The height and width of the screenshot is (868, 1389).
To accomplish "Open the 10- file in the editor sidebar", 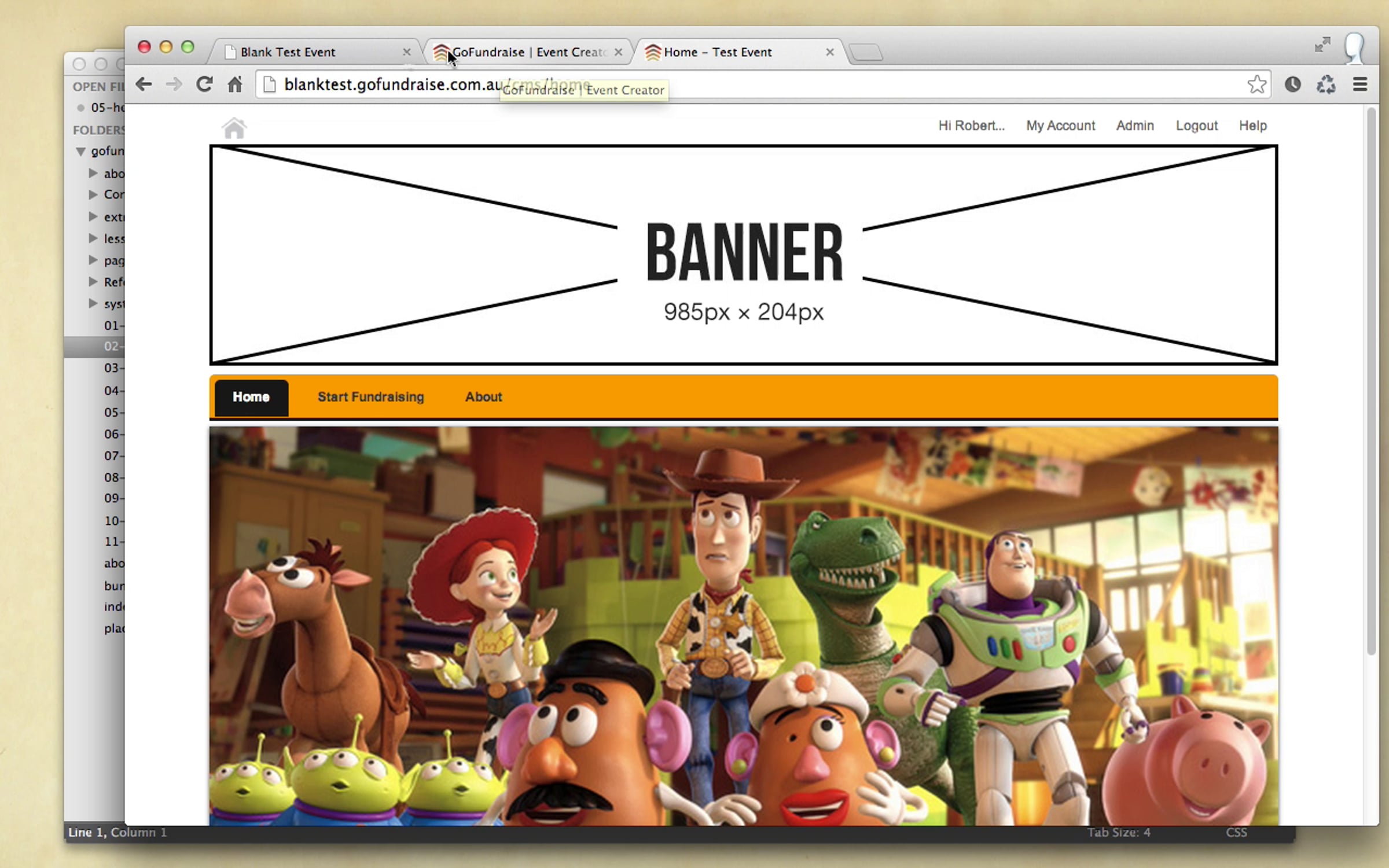I will pos(114,521).
